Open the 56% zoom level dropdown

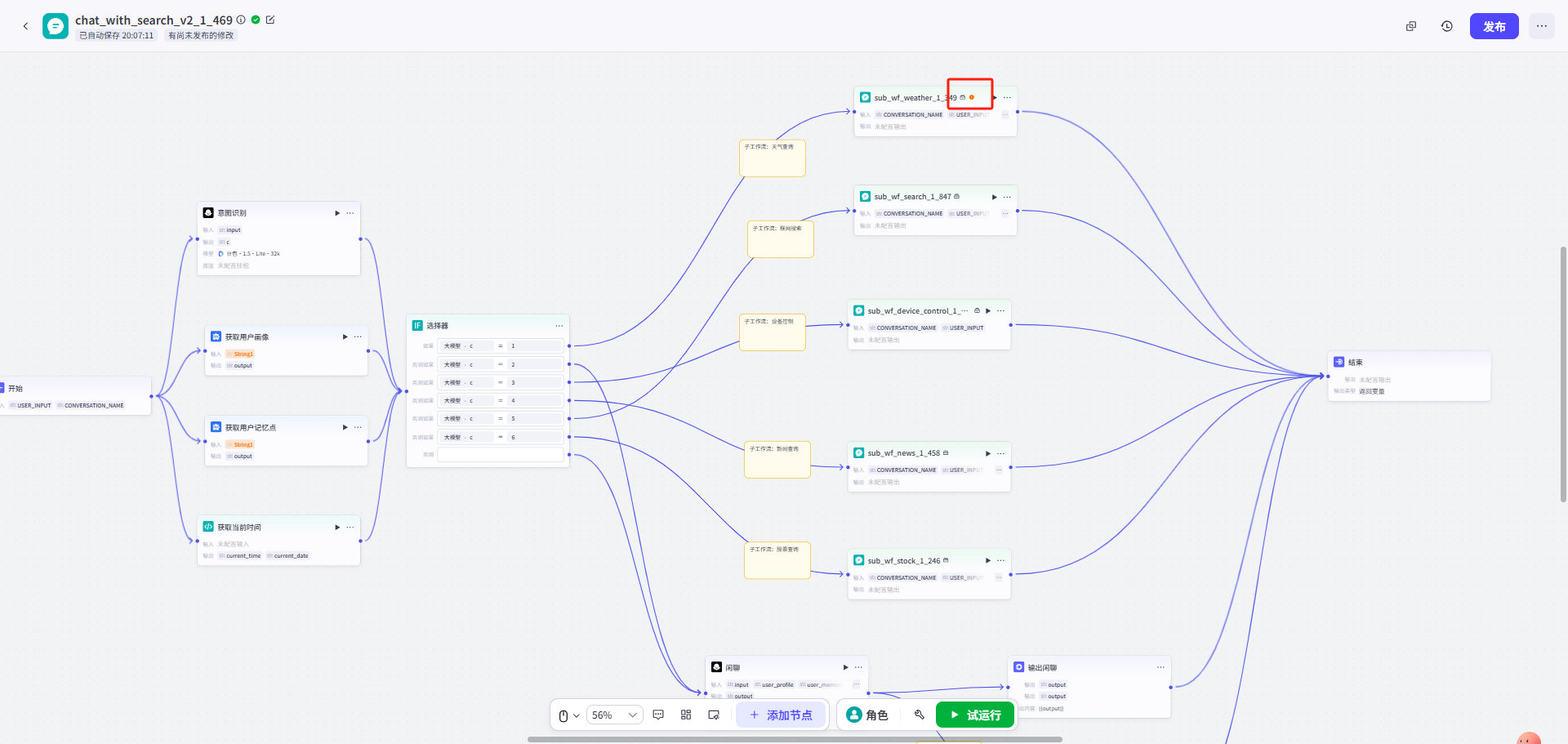pyautogui.click(x=615, y=715)
